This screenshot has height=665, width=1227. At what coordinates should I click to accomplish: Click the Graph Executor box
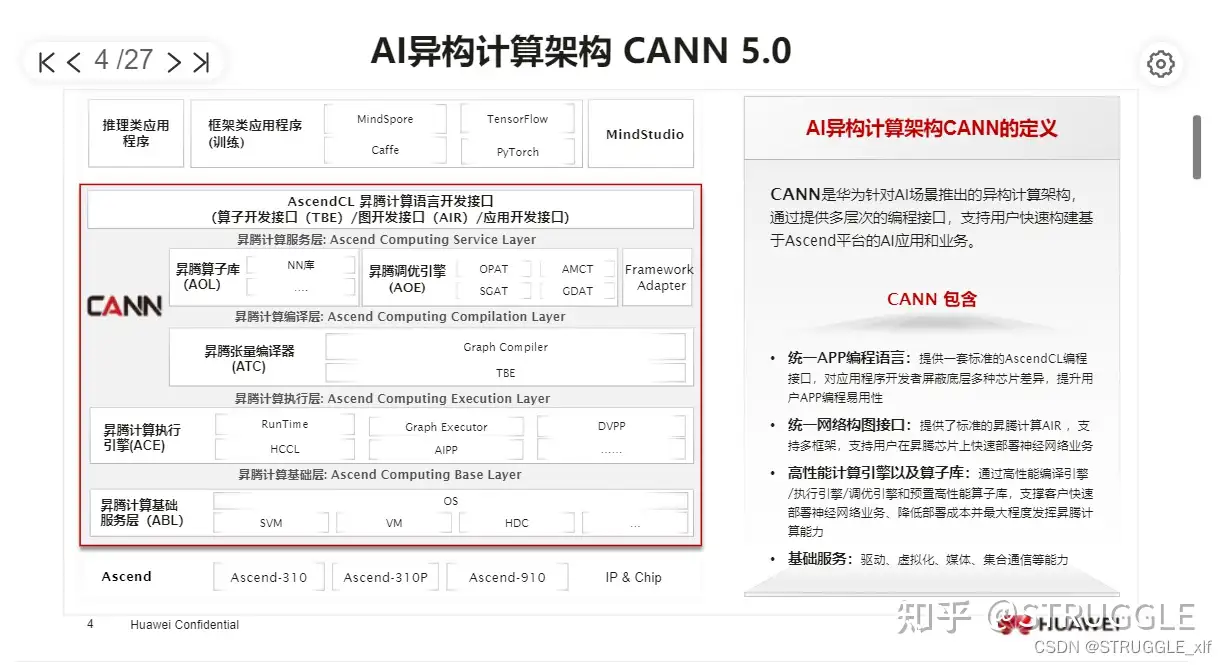click(x=446, y=426)
